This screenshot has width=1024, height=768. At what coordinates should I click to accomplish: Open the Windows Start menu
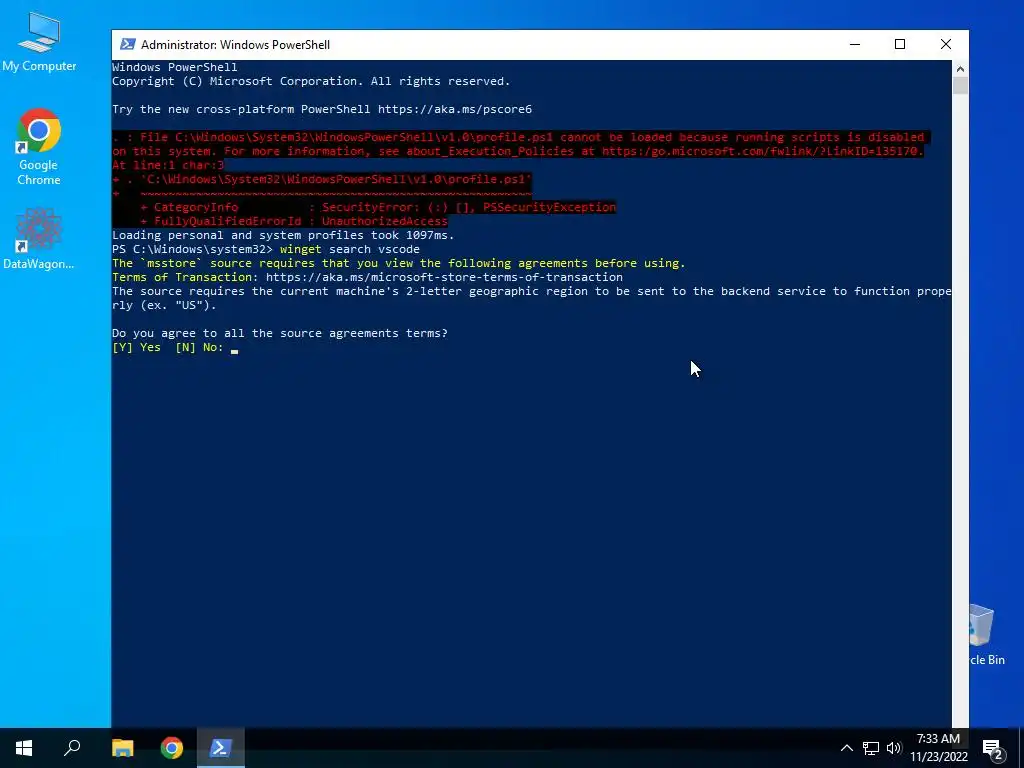tap(24, 748)
